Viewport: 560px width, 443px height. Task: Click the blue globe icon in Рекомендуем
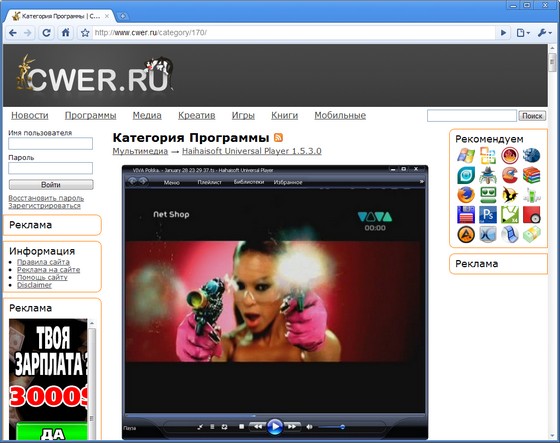click(531, 155)
